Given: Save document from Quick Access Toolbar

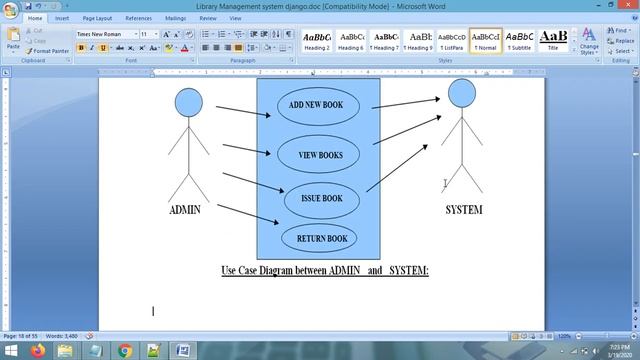Looking at the screenshot, I should [28, 6].
